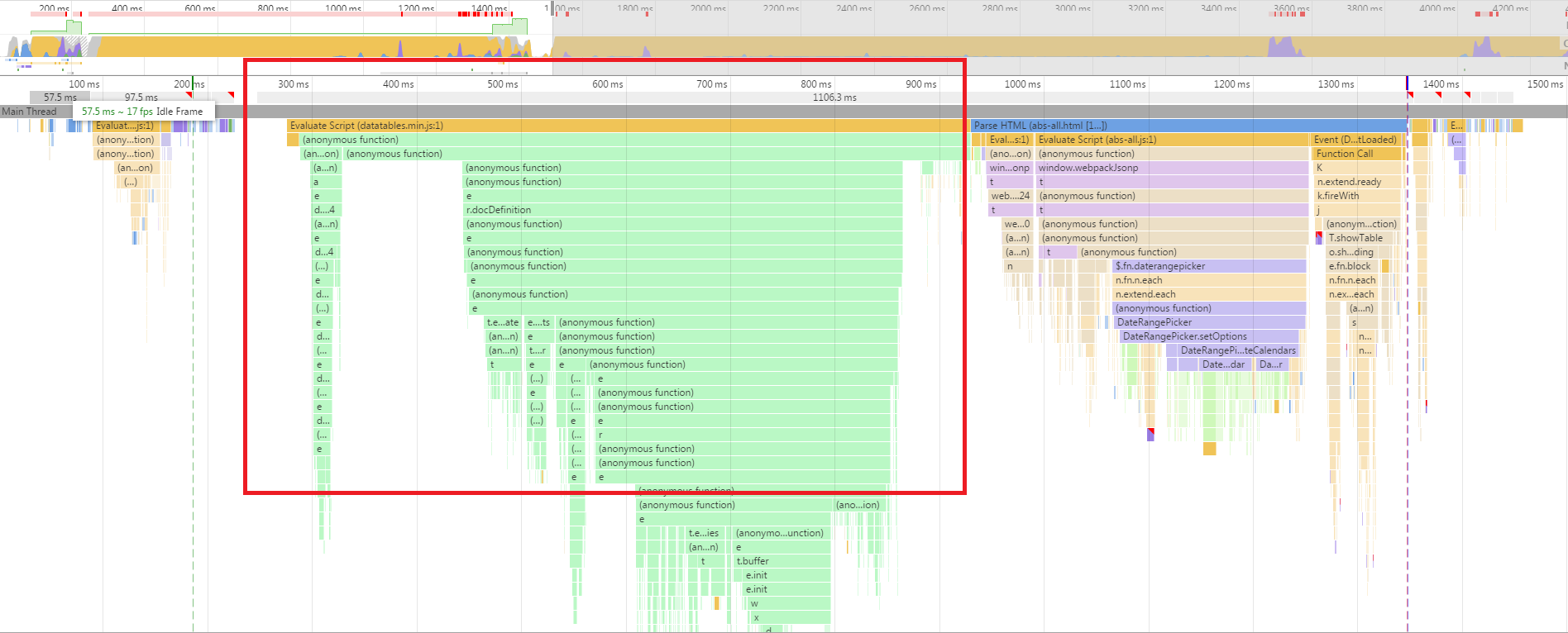Select the K function bar
The width and height of the screenshot is (1568, 633).
(x=1357, y=168)
